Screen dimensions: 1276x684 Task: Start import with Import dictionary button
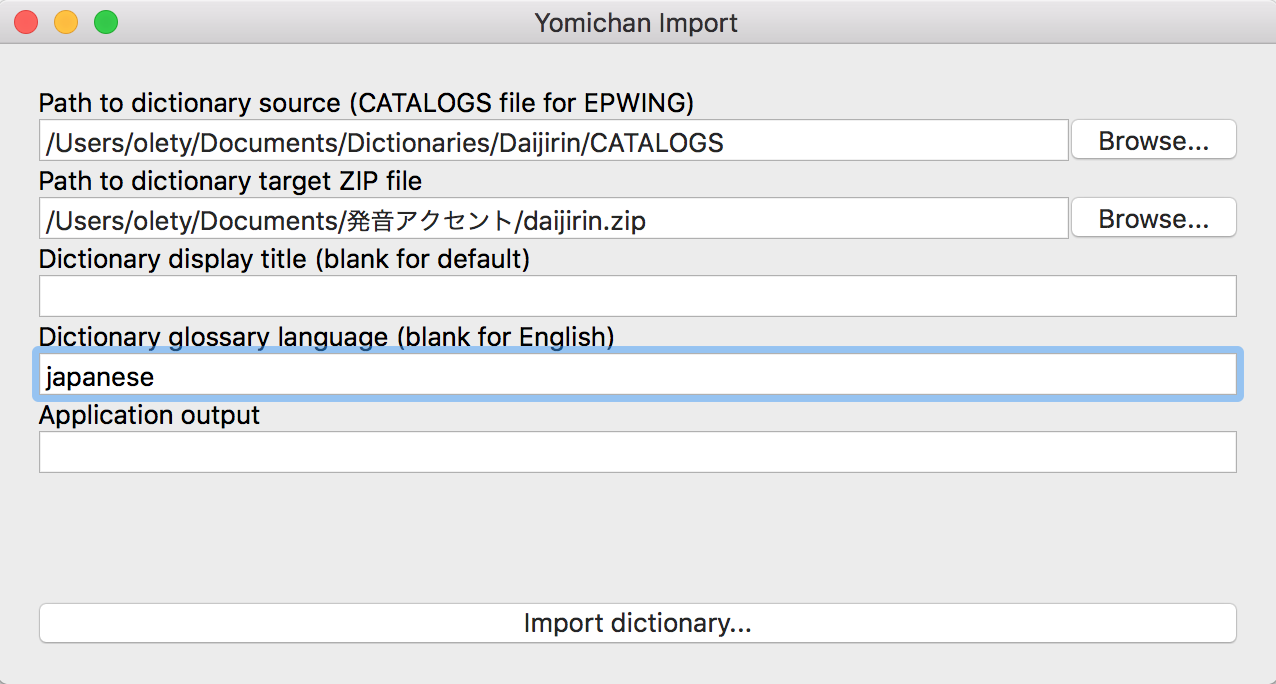click(x=638, y=623)
